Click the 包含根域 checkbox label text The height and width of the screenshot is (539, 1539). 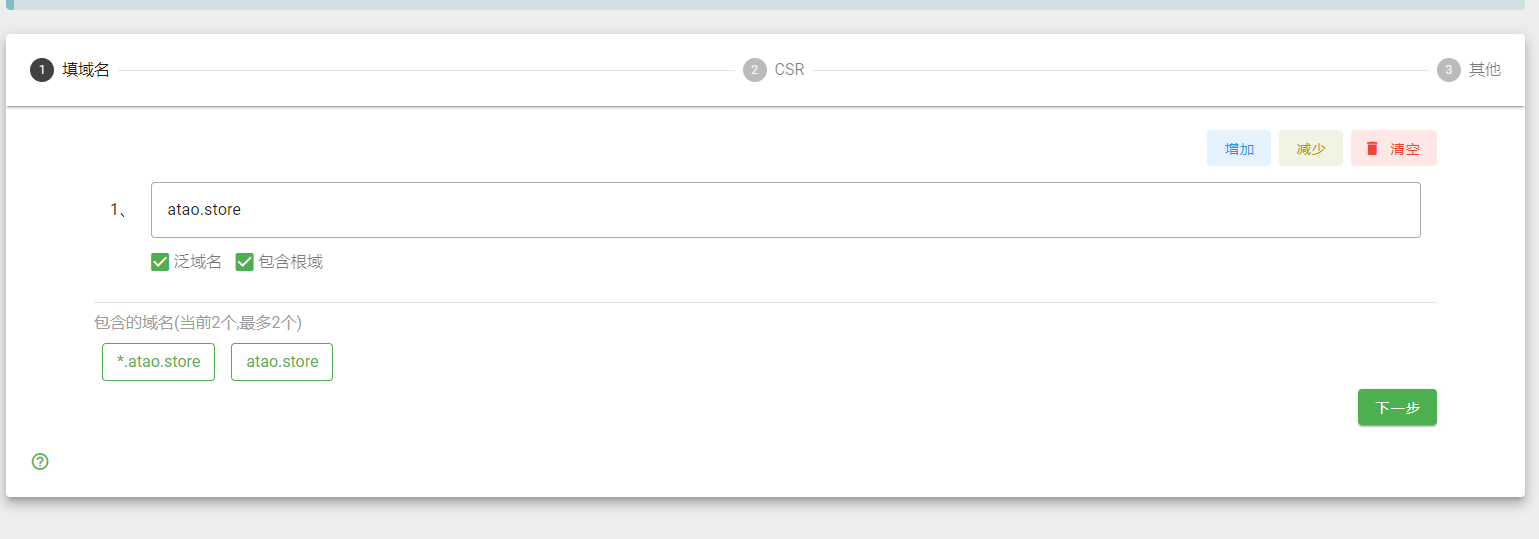(291, 262)
